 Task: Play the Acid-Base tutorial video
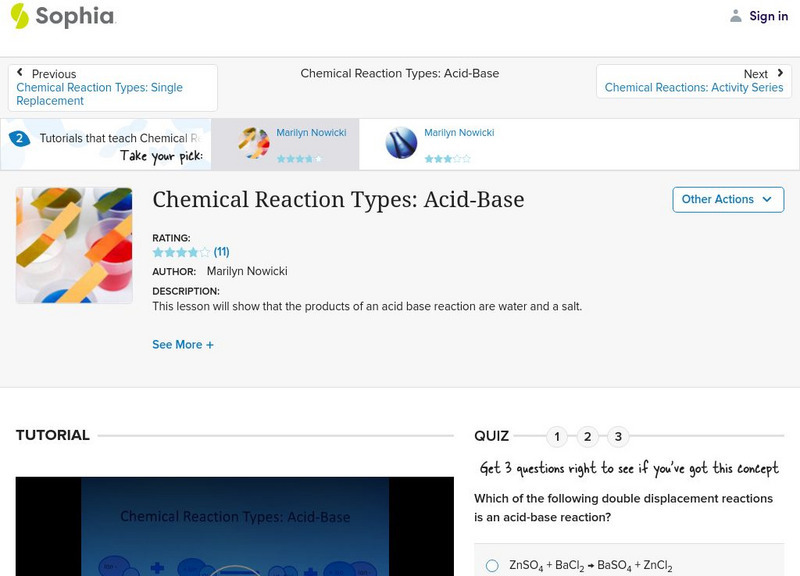[x=233, y=530]
